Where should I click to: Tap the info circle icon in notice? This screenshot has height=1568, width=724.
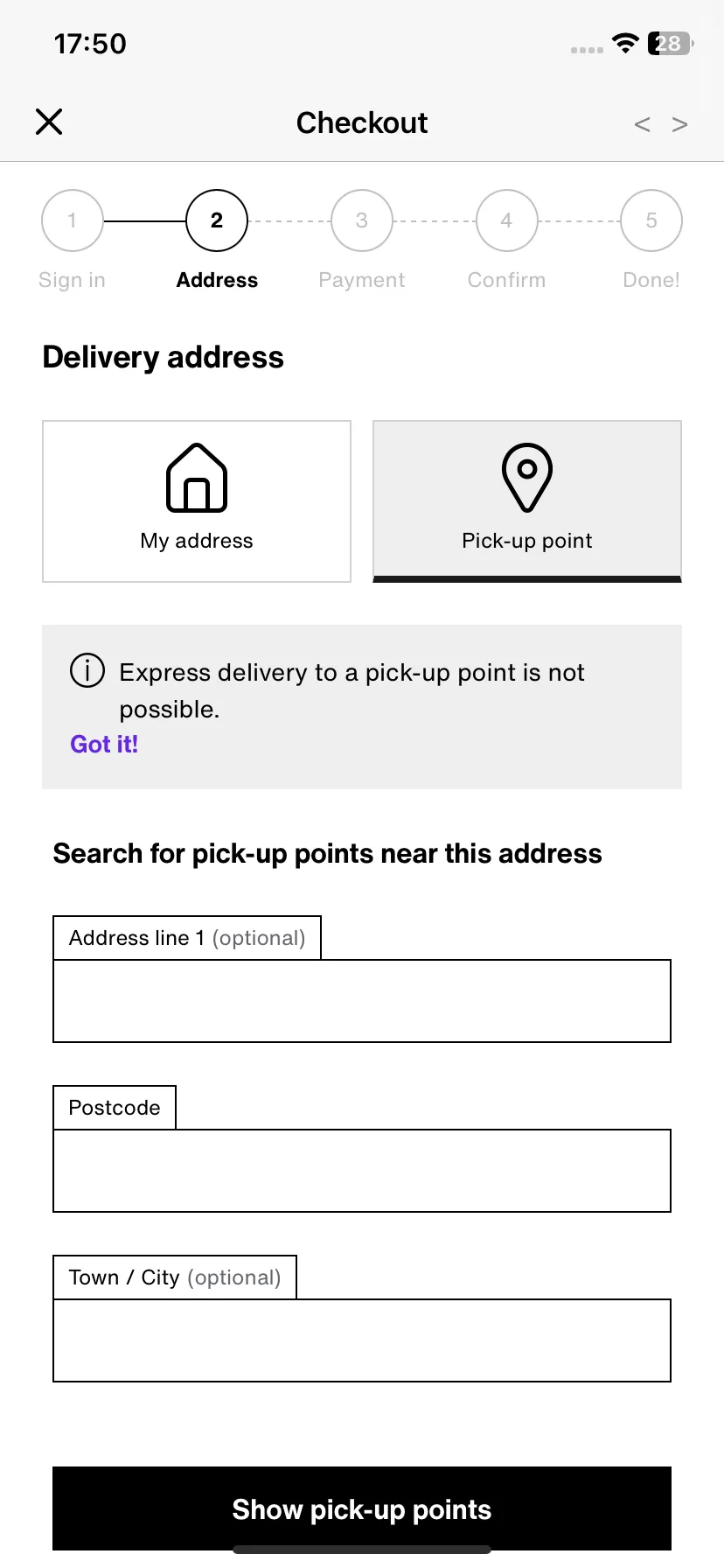point(87,671)
